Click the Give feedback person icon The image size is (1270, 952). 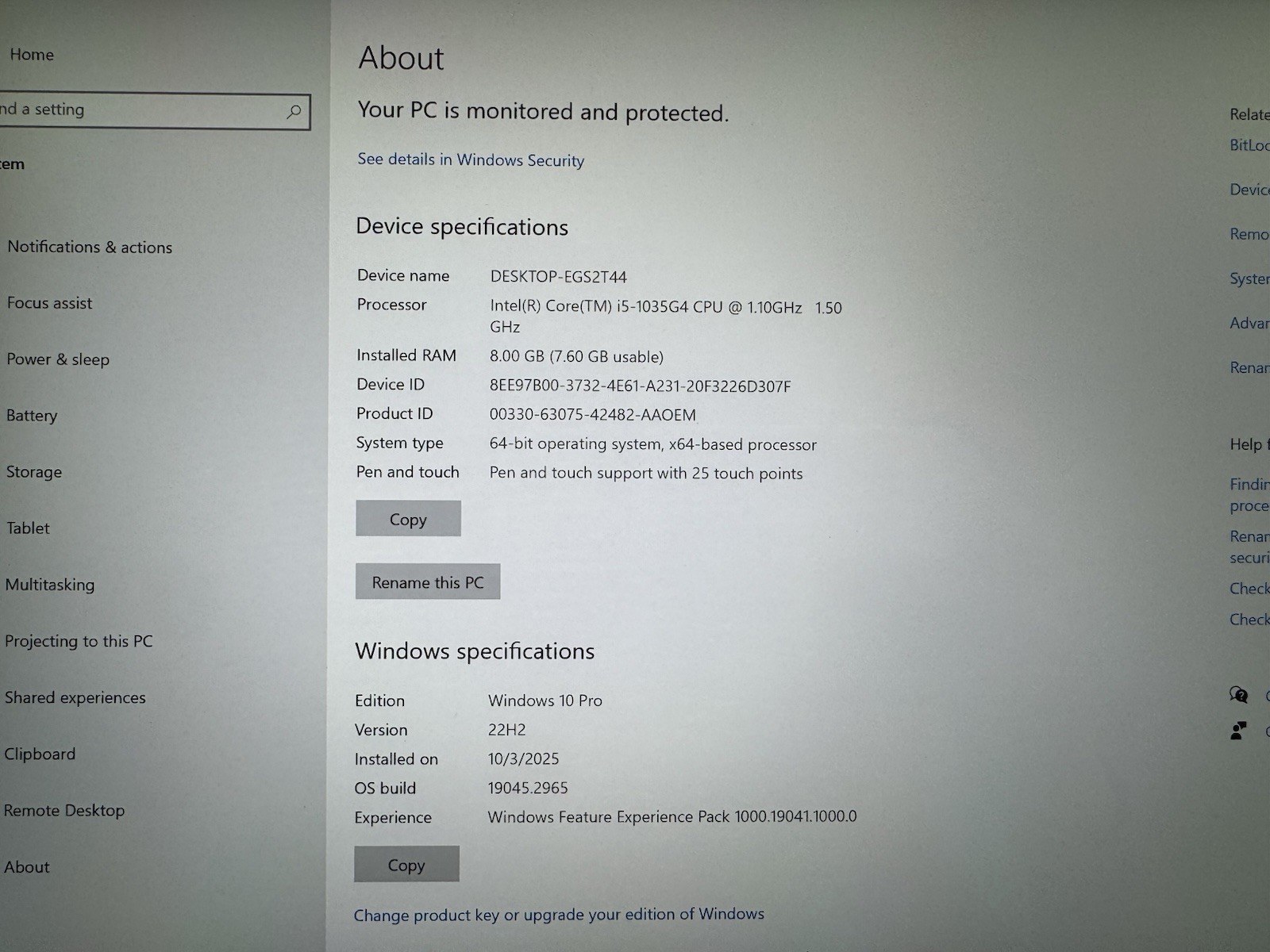(1238, 730)
